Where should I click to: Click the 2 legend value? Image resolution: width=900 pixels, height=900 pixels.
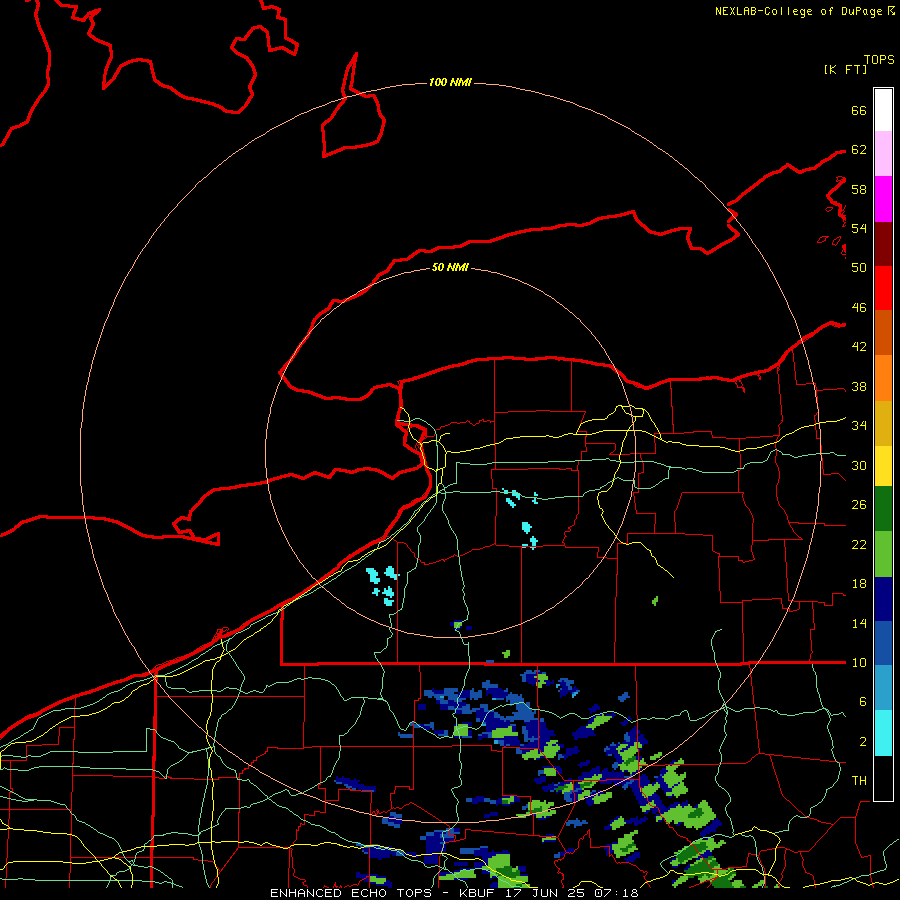[862, 742]
